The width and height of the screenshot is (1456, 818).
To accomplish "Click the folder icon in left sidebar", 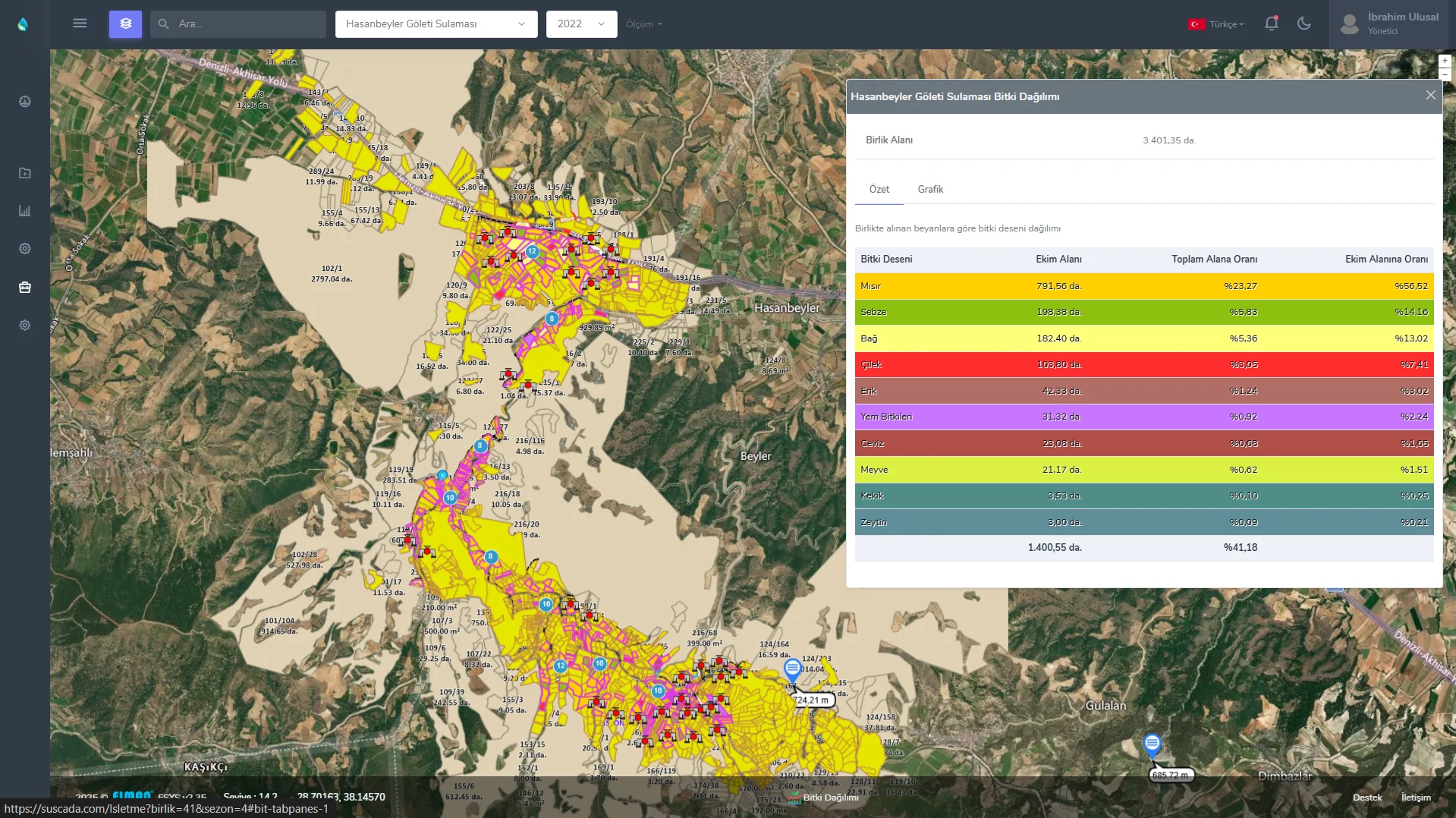I will 25,173.
